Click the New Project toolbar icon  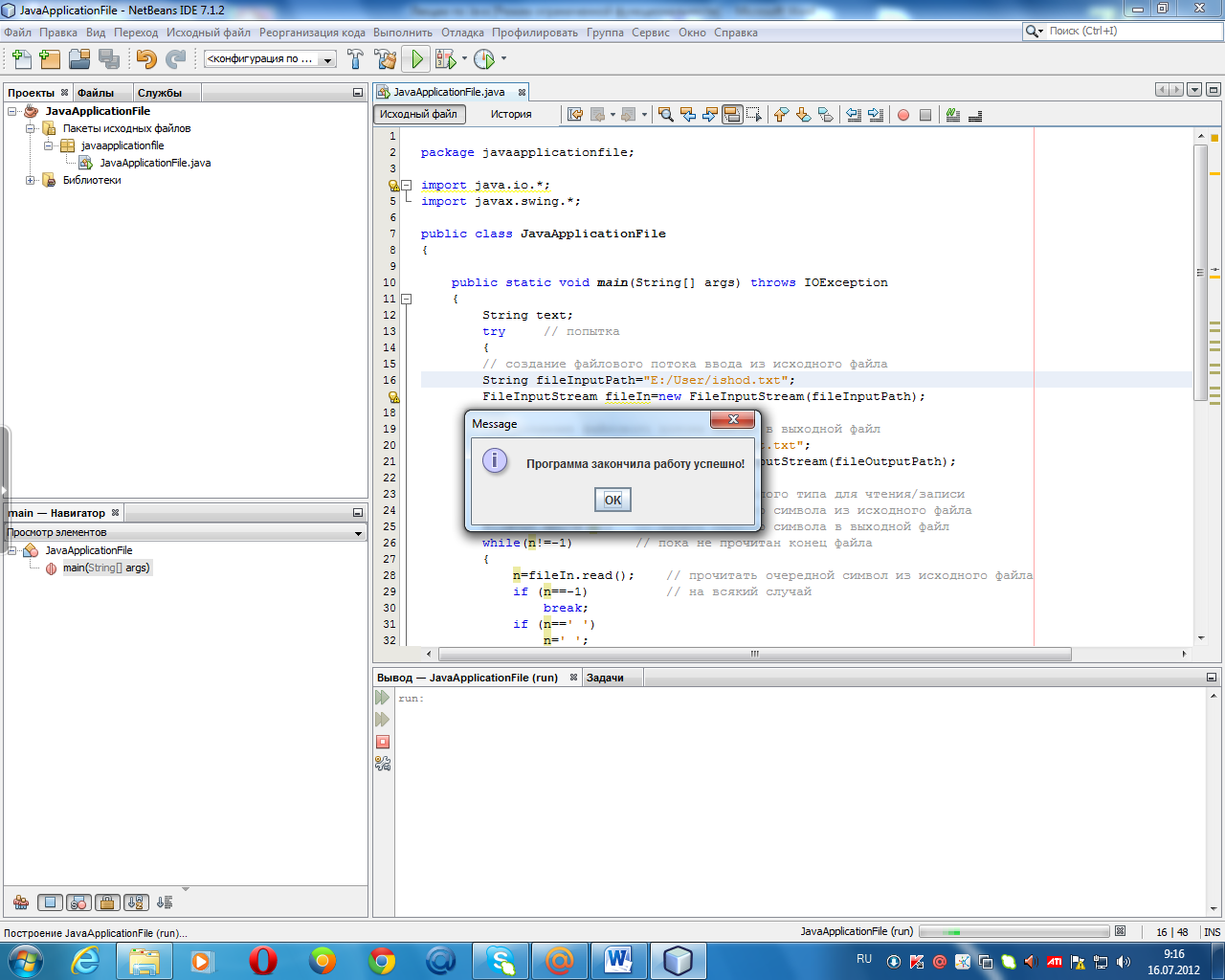[50, 59]
